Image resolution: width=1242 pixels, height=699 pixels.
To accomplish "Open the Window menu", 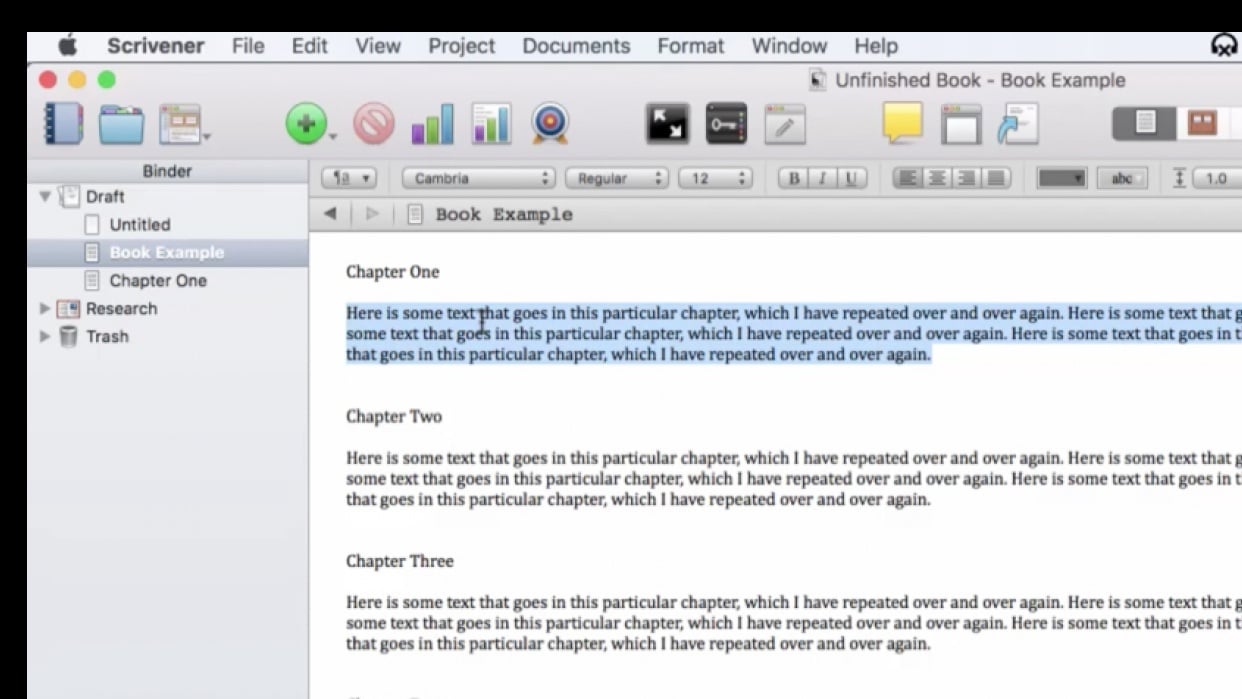I will pos(789,46).
